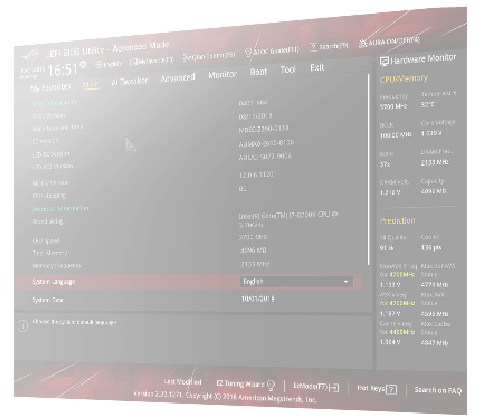Click the info help icon near description
The height and width of the screenshot is (420, 483).
pyautogui.click(x=23, y=326)
